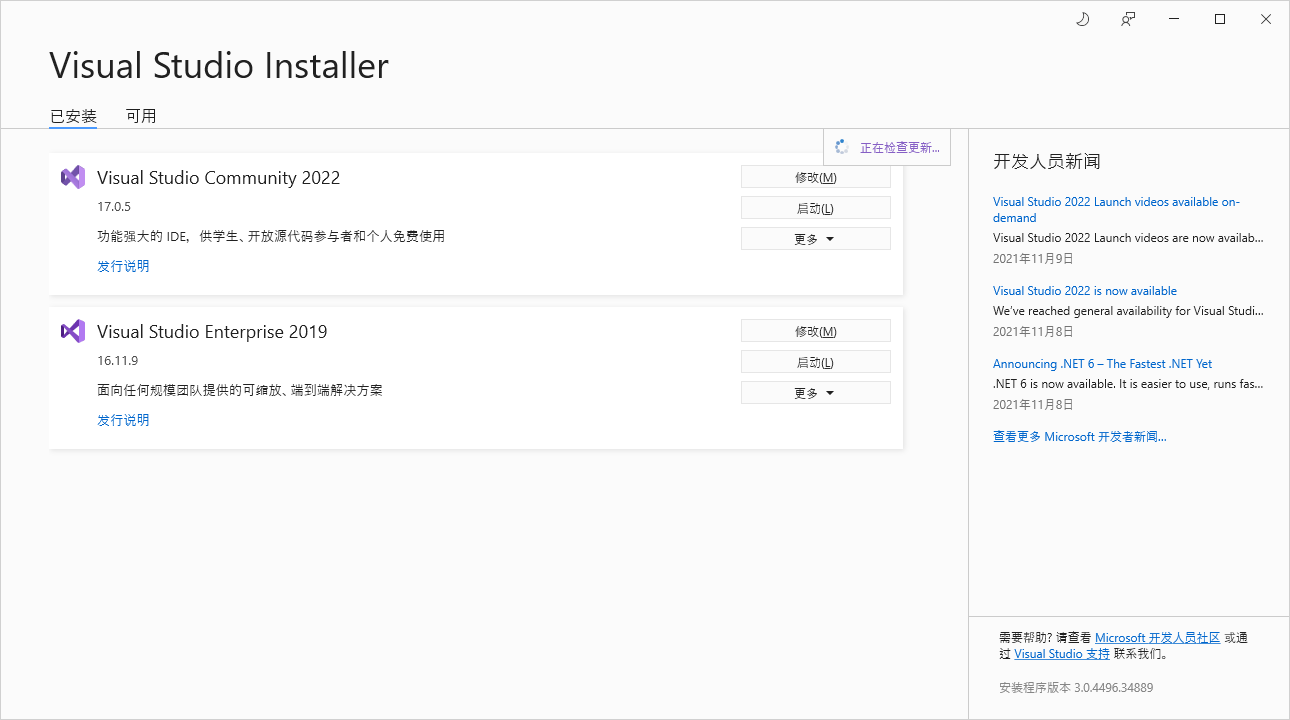This screenshot has width=1290, height=720.
Task: Open 发行说明 for Enterprise 2019
Action: click(x=123, y=419)
